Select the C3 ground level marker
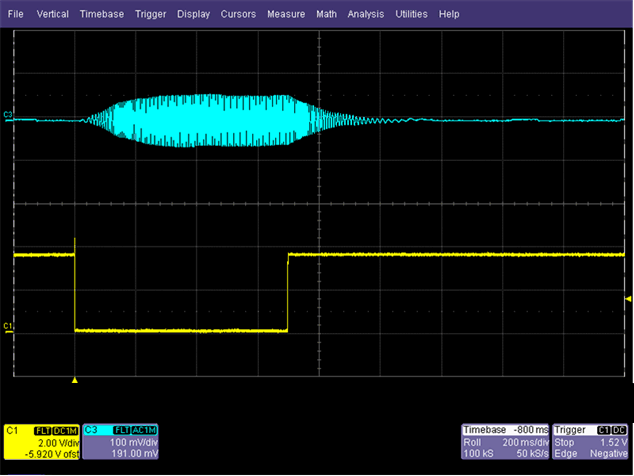 (8, 116)
